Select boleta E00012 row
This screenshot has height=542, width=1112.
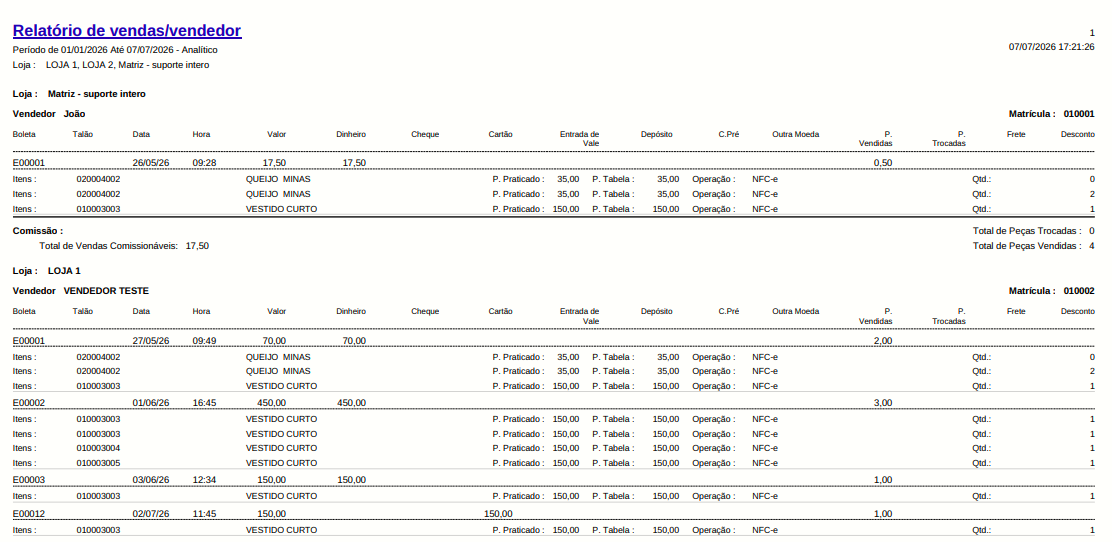(554, 513)
